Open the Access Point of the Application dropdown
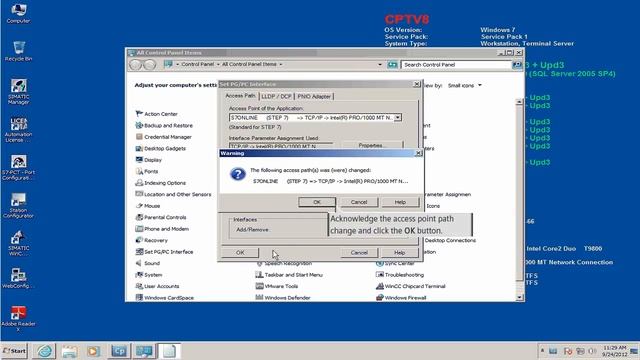This screenshot has height=360, width=640. 398,118
